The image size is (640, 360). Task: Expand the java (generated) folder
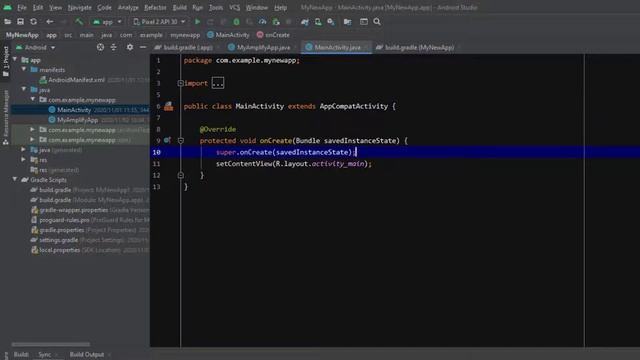coord(24,150)
